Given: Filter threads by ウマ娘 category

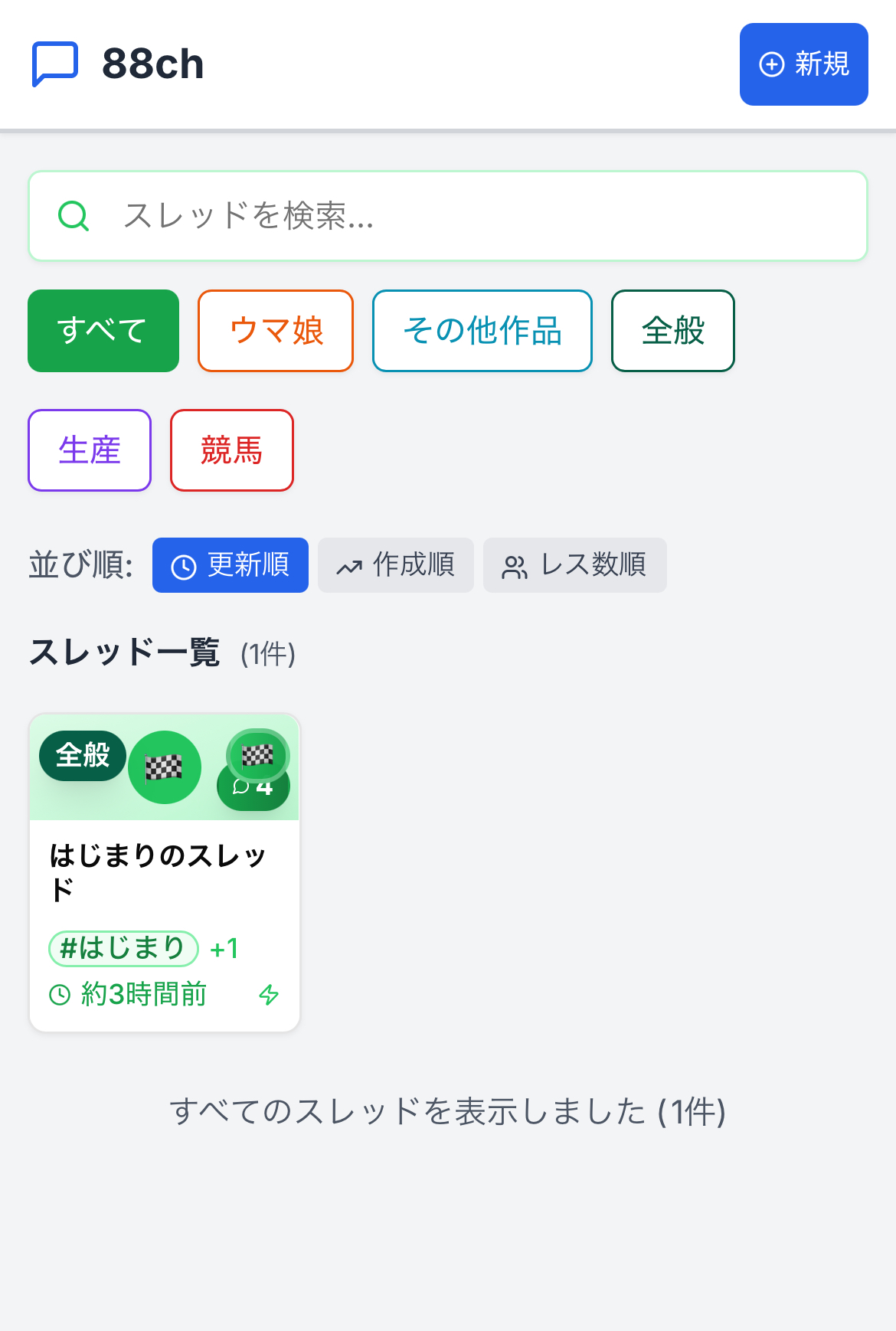Looking at the screenshot, I should pos(276,331).
